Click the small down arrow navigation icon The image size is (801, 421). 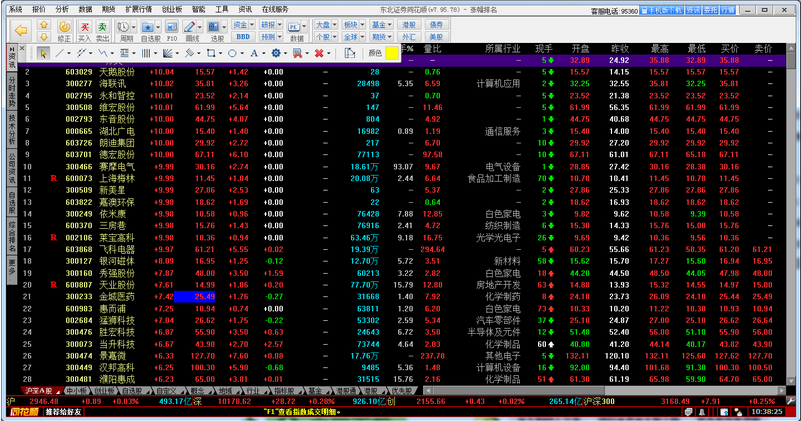[44, 36]
